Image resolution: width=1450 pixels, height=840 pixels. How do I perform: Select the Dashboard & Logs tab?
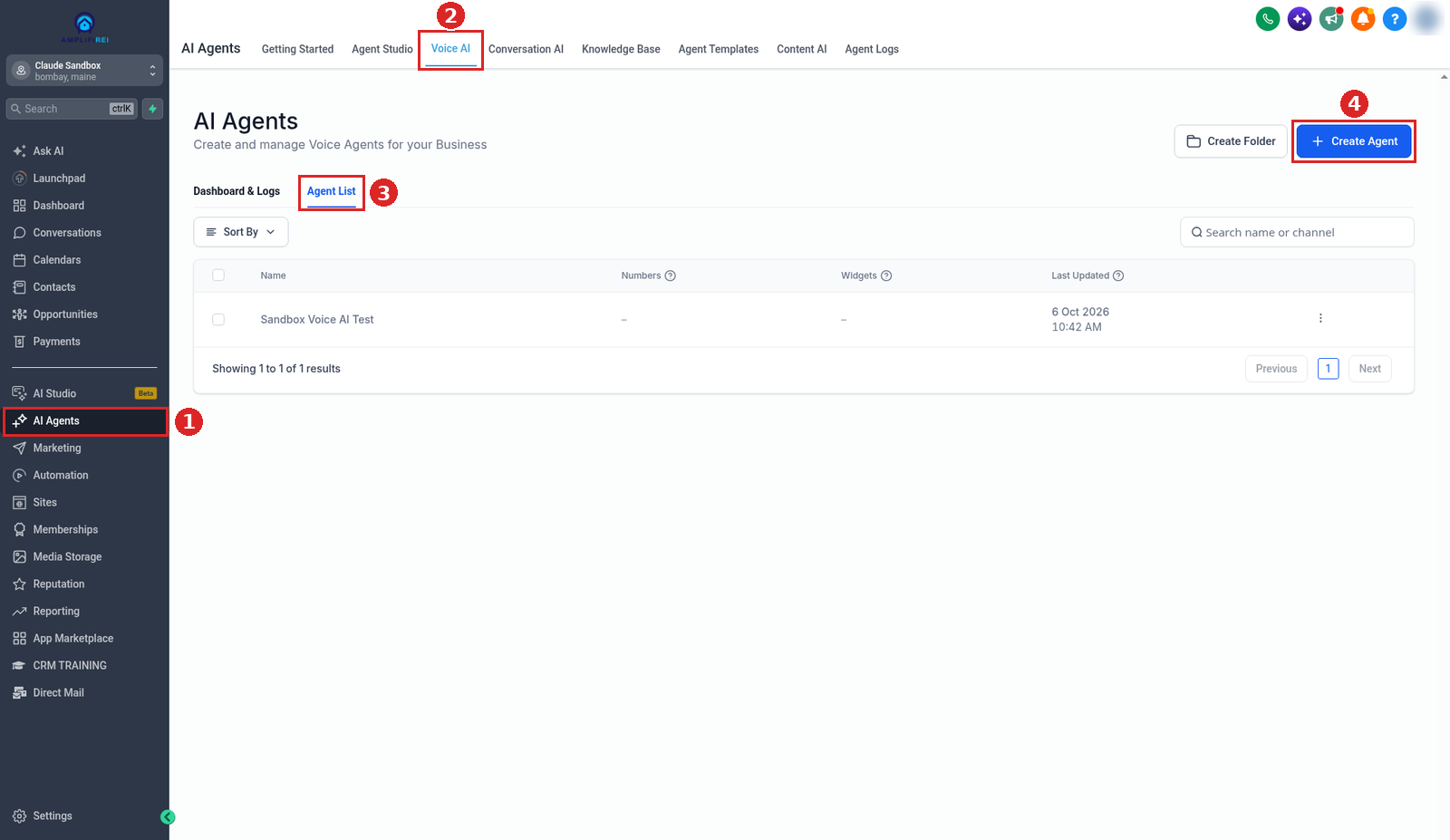pos(237,191)
